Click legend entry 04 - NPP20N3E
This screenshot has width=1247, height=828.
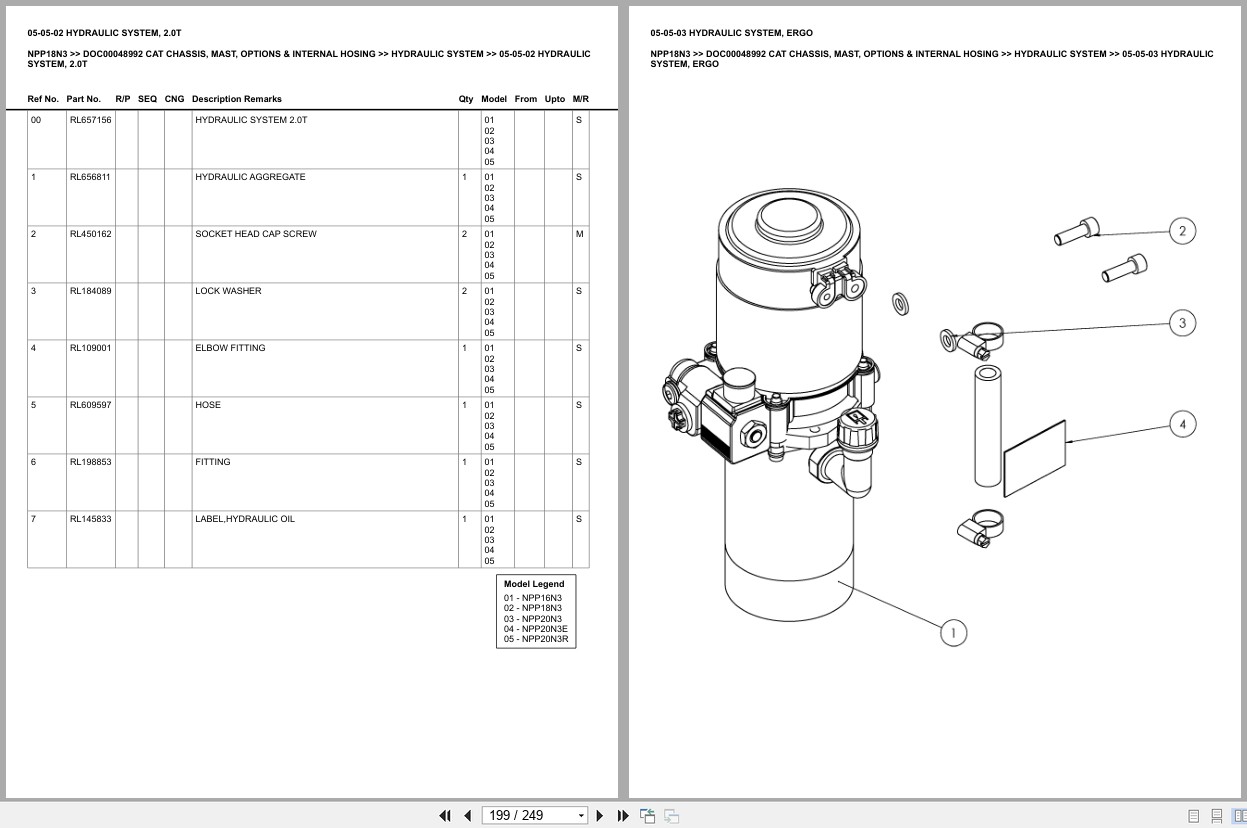click(536, 629)
